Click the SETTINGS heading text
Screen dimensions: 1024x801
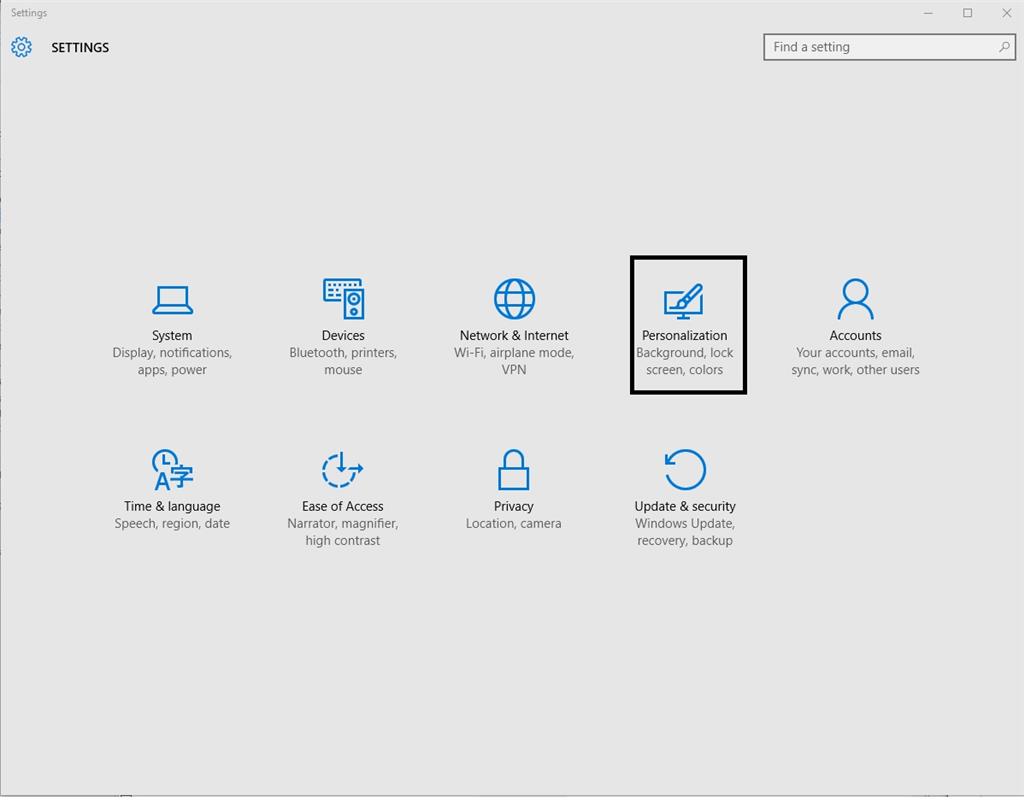tap(80, 48)
